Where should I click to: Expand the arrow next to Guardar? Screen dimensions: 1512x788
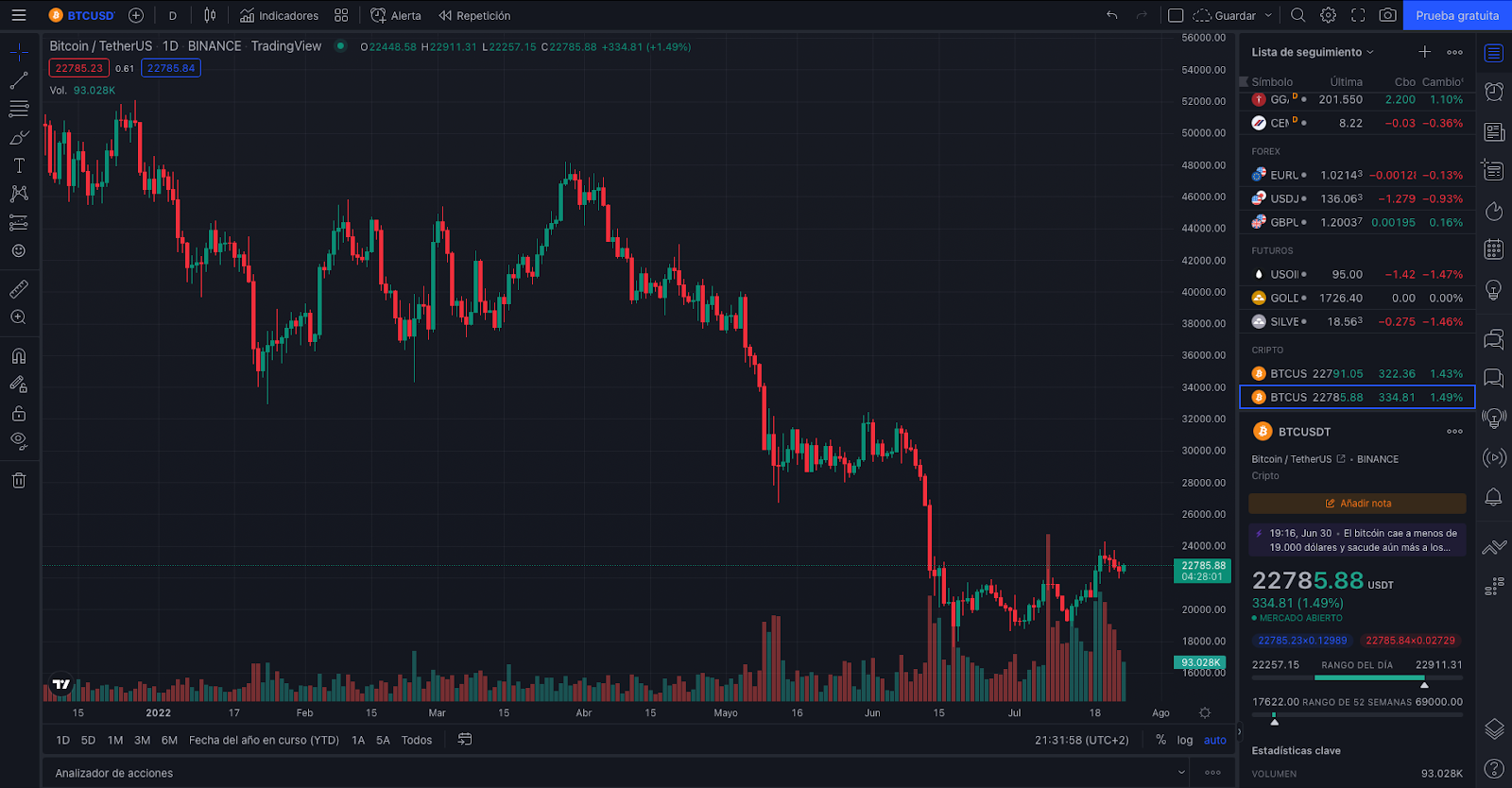tap(1268, 15)
